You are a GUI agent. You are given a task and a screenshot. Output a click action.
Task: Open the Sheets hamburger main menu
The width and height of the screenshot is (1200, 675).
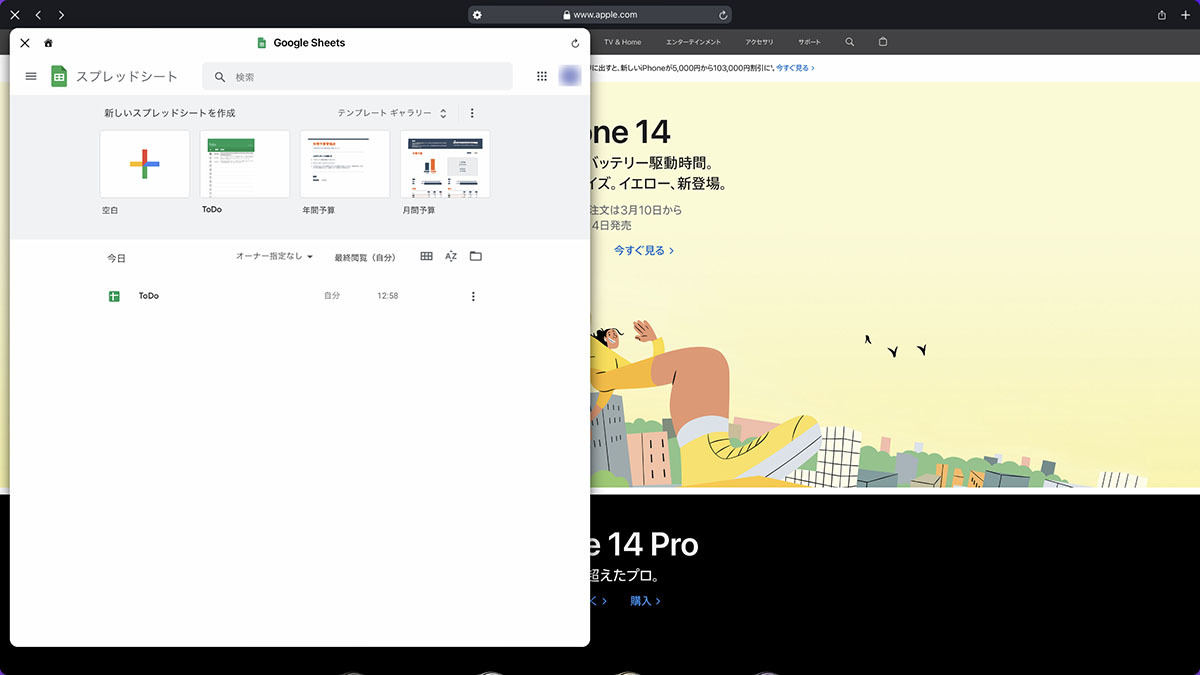tap(31, 76)
